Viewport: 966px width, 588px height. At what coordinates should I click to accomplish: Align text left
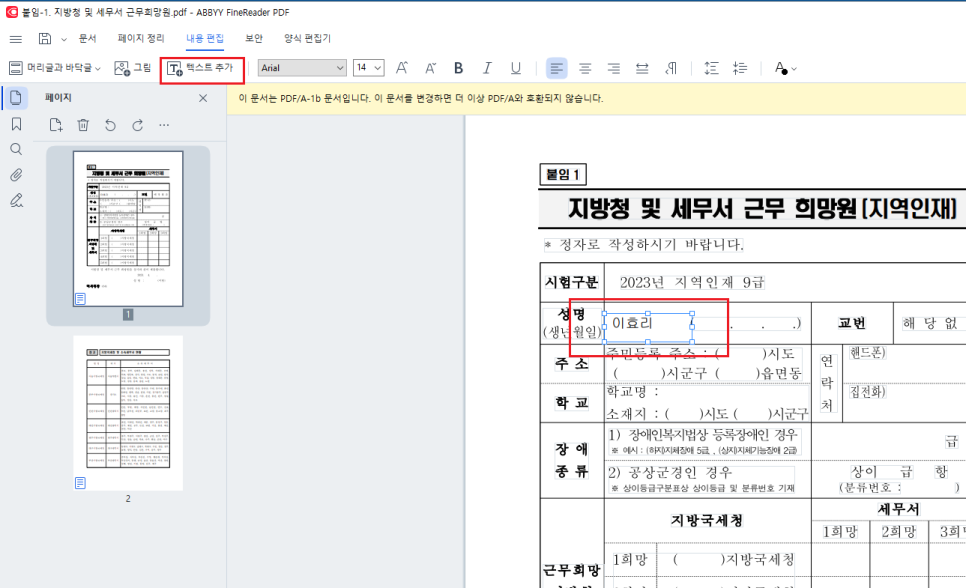tap(556, 68)
